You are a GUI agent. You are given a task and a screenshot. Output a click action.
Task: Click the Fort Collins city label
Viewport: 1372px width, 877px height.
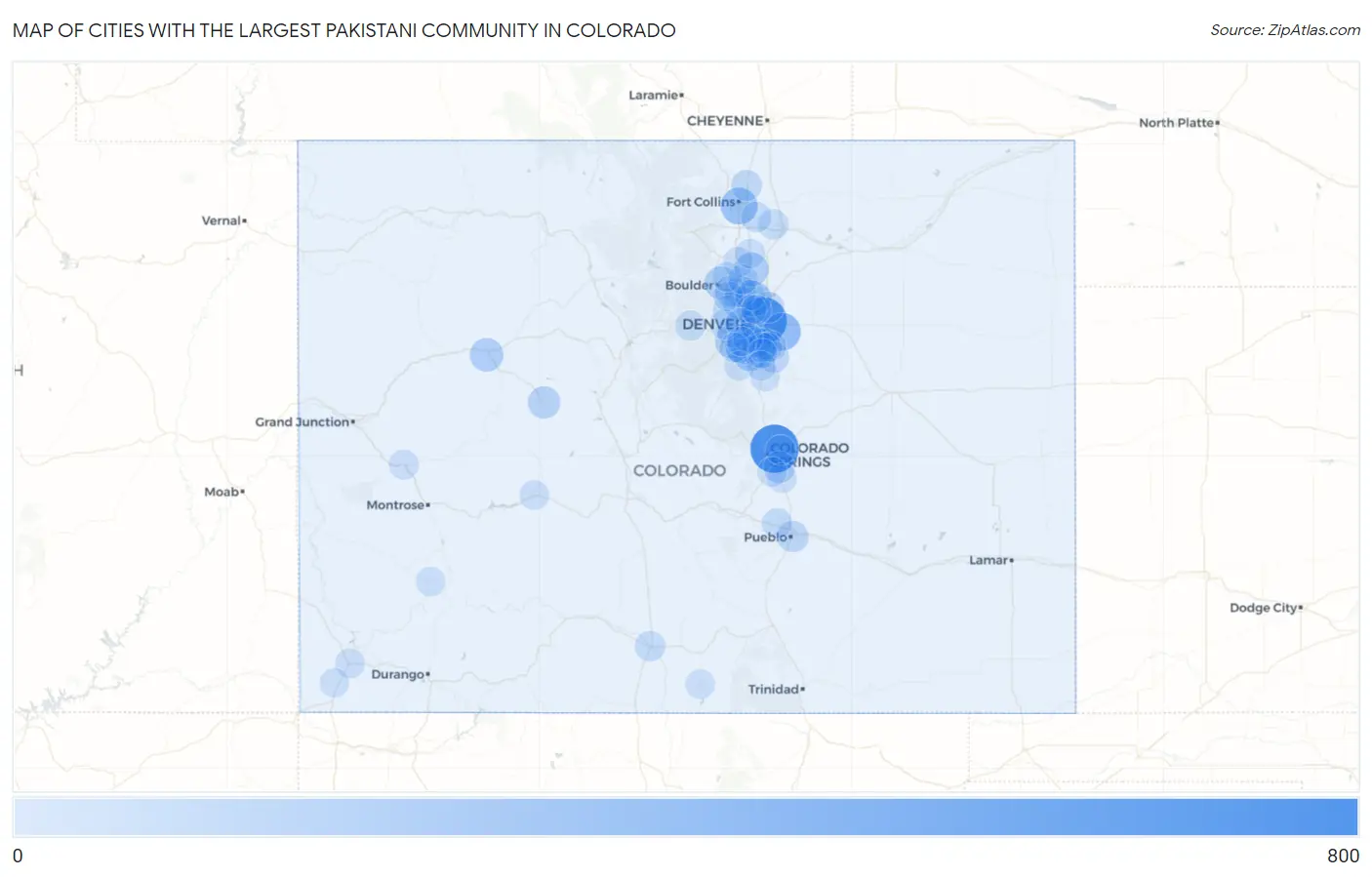click(701, 202)
